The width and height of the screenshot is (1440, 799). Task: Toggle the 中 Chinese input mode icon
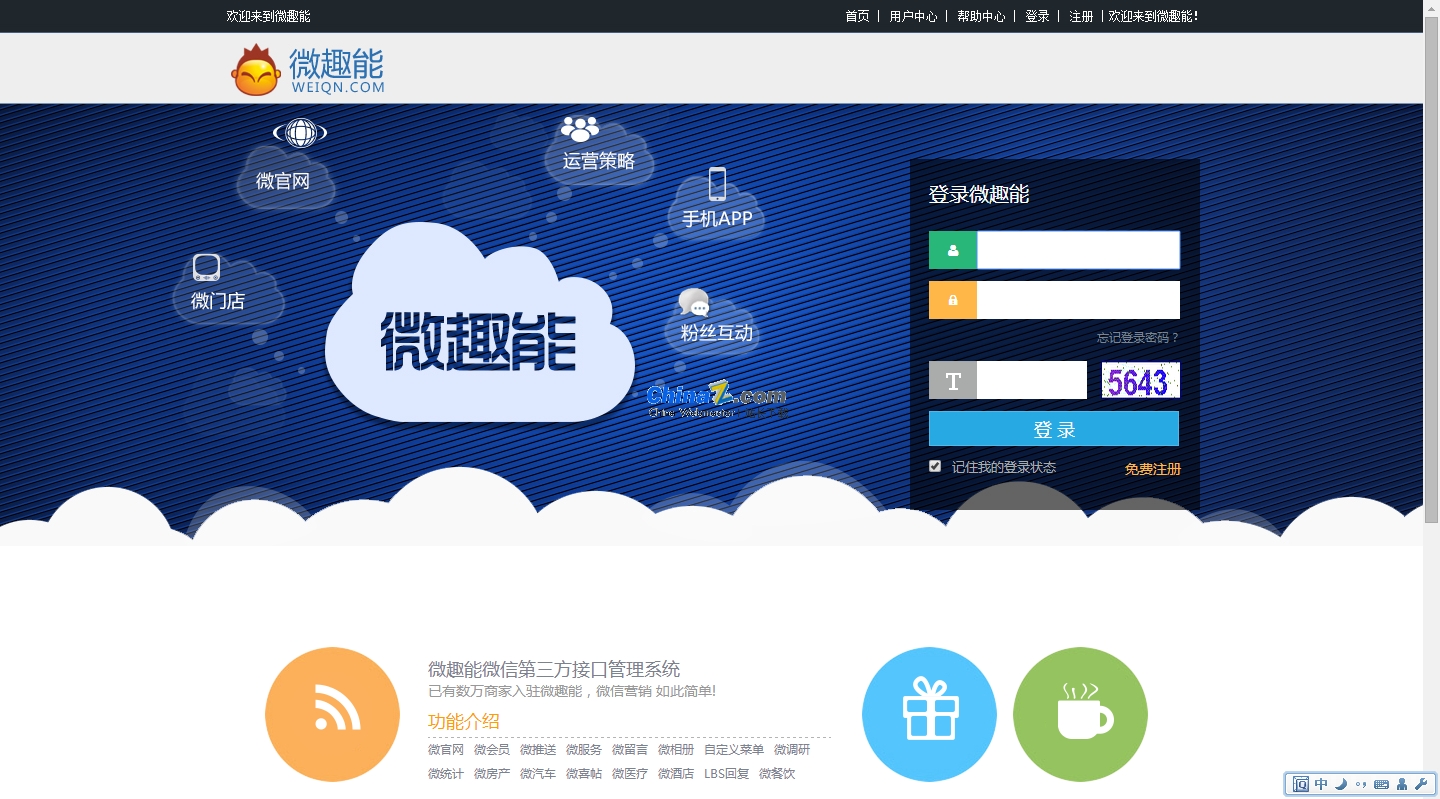click(1321, 784)
